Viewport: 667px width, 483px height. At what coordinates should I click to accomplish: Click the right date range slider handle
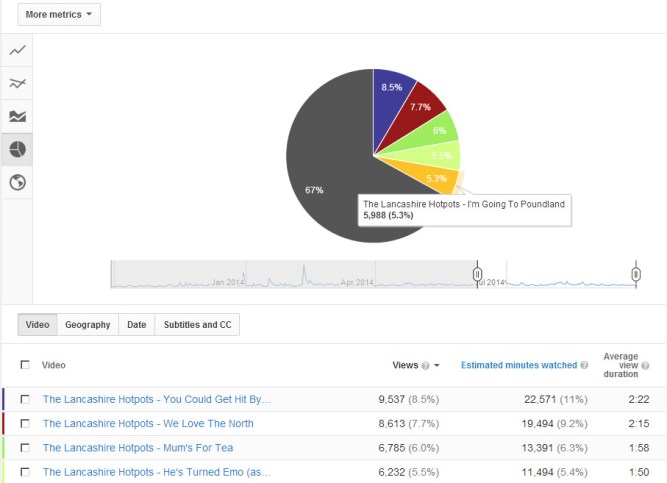click(x=636, y=274)
